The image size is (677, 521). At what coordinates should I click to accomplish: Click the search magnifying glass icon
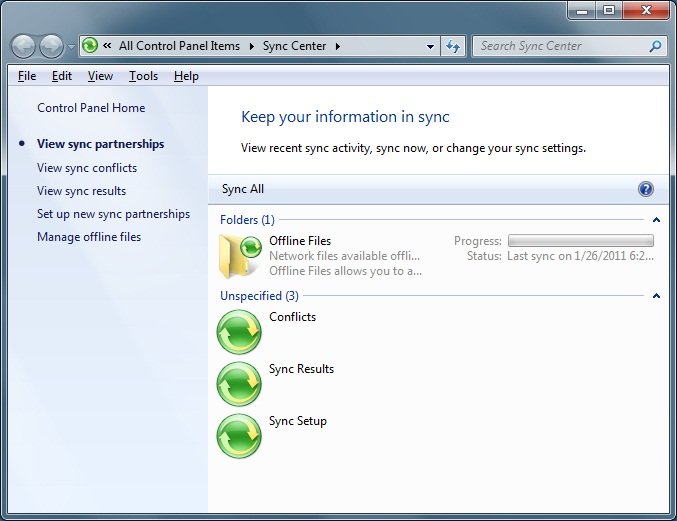pyautogui.click(x=655, y=46)
